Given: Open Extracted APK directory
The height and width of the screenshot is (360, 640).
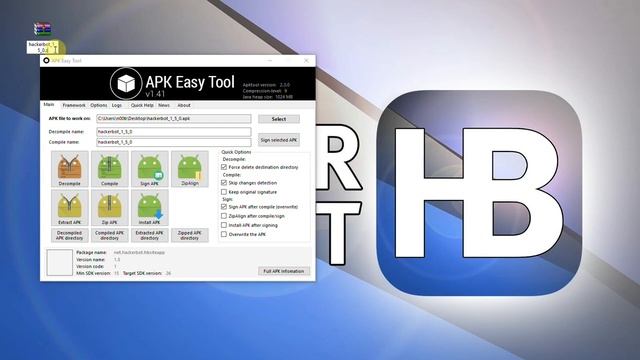Looking at the screenshot, I should click(149, 236).
